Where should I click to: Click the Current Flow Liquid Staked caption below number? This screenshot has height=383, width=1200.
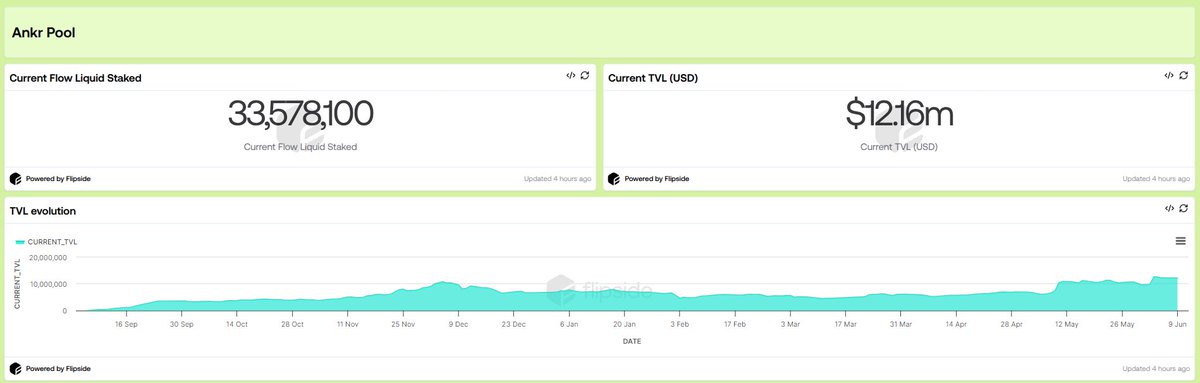(300, 146)
